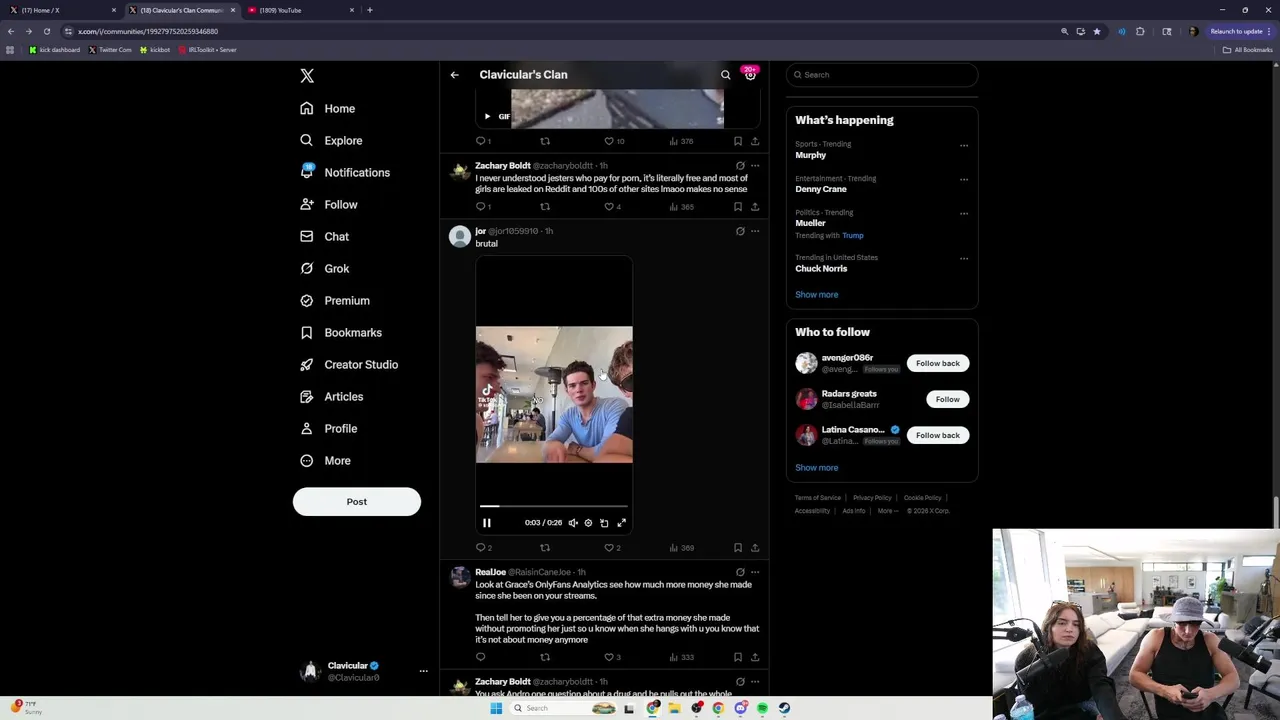Open options for Murphy trending topic
This screenshot has width=1280, height=720.
(x=964, y=146)
